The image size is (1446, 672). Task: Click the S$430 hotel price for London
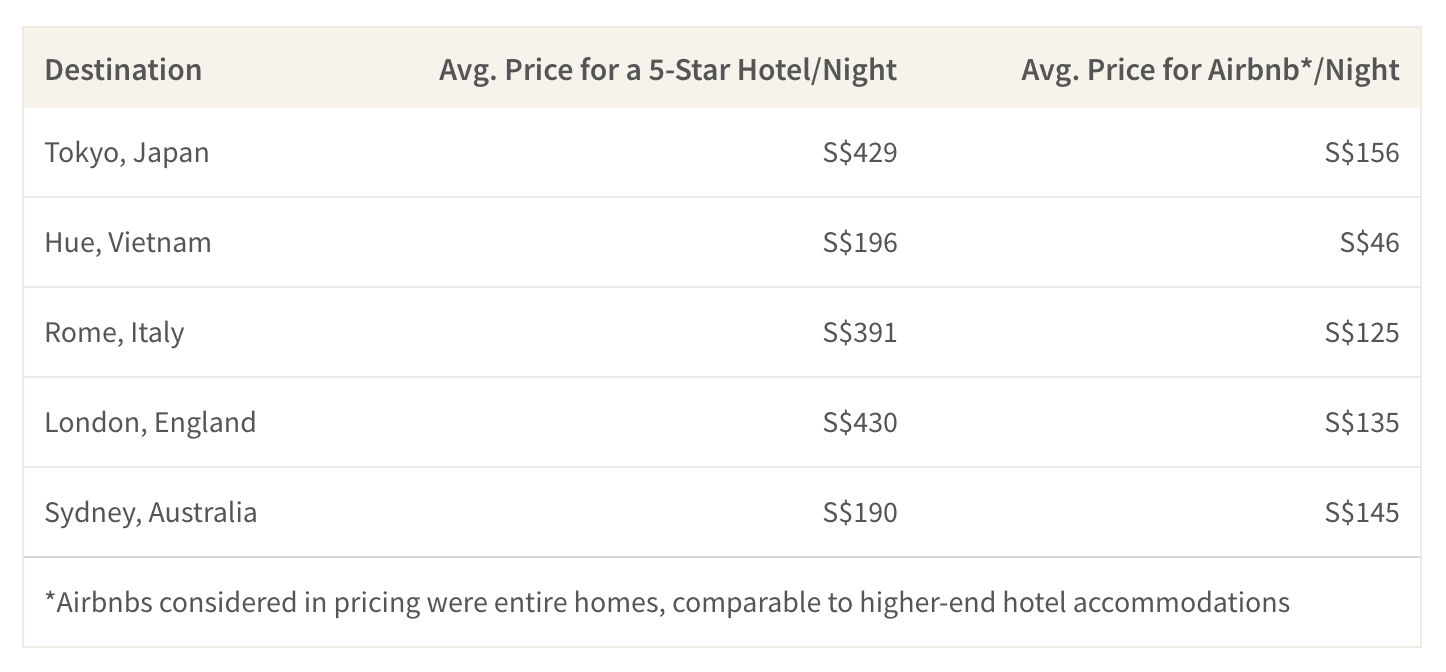tap(860, 423)
